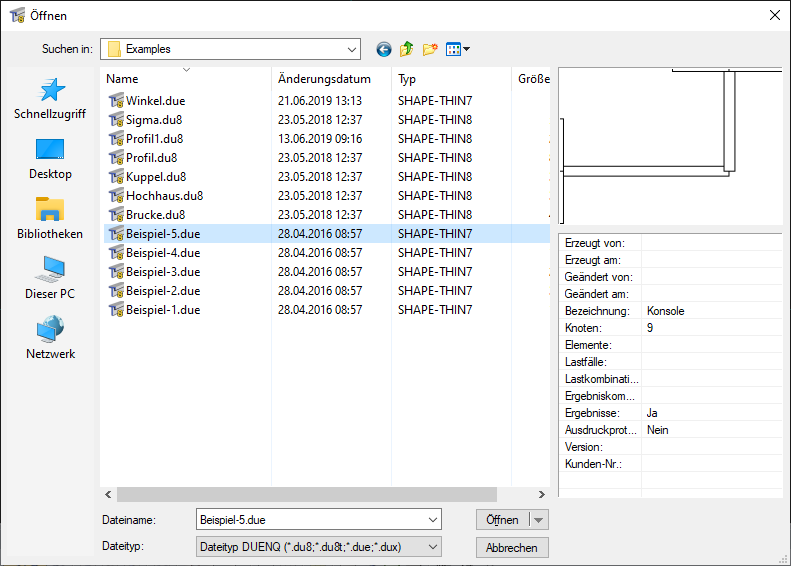Open Dieser PC in the sidebar
The image size is (791, 566).
tap(50, 278)
